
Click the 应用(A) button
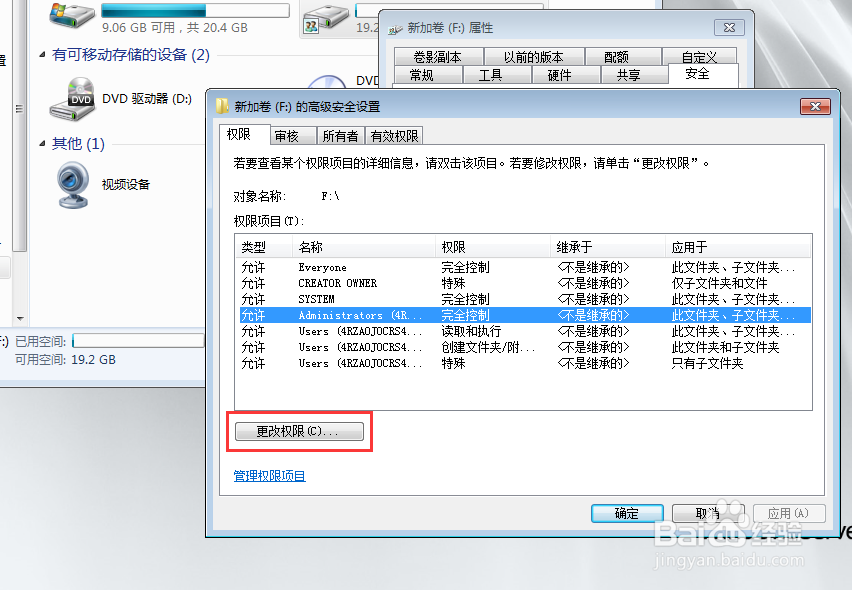point(789,513)
